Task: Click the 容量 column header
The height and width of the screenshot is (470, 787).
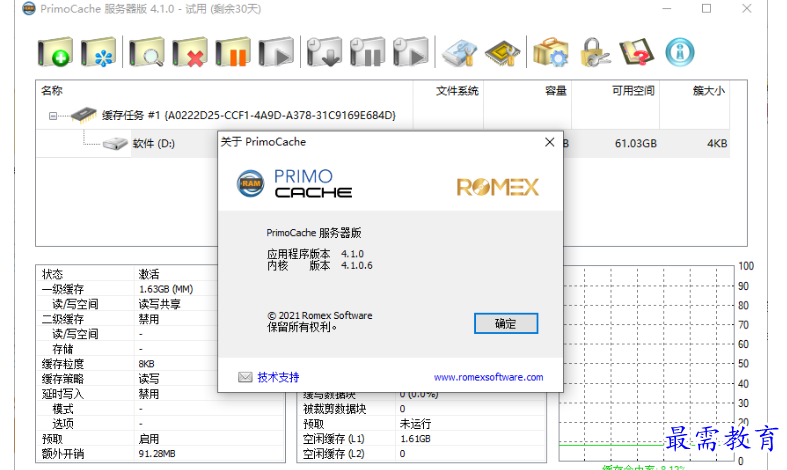Action: click(556, 91)
